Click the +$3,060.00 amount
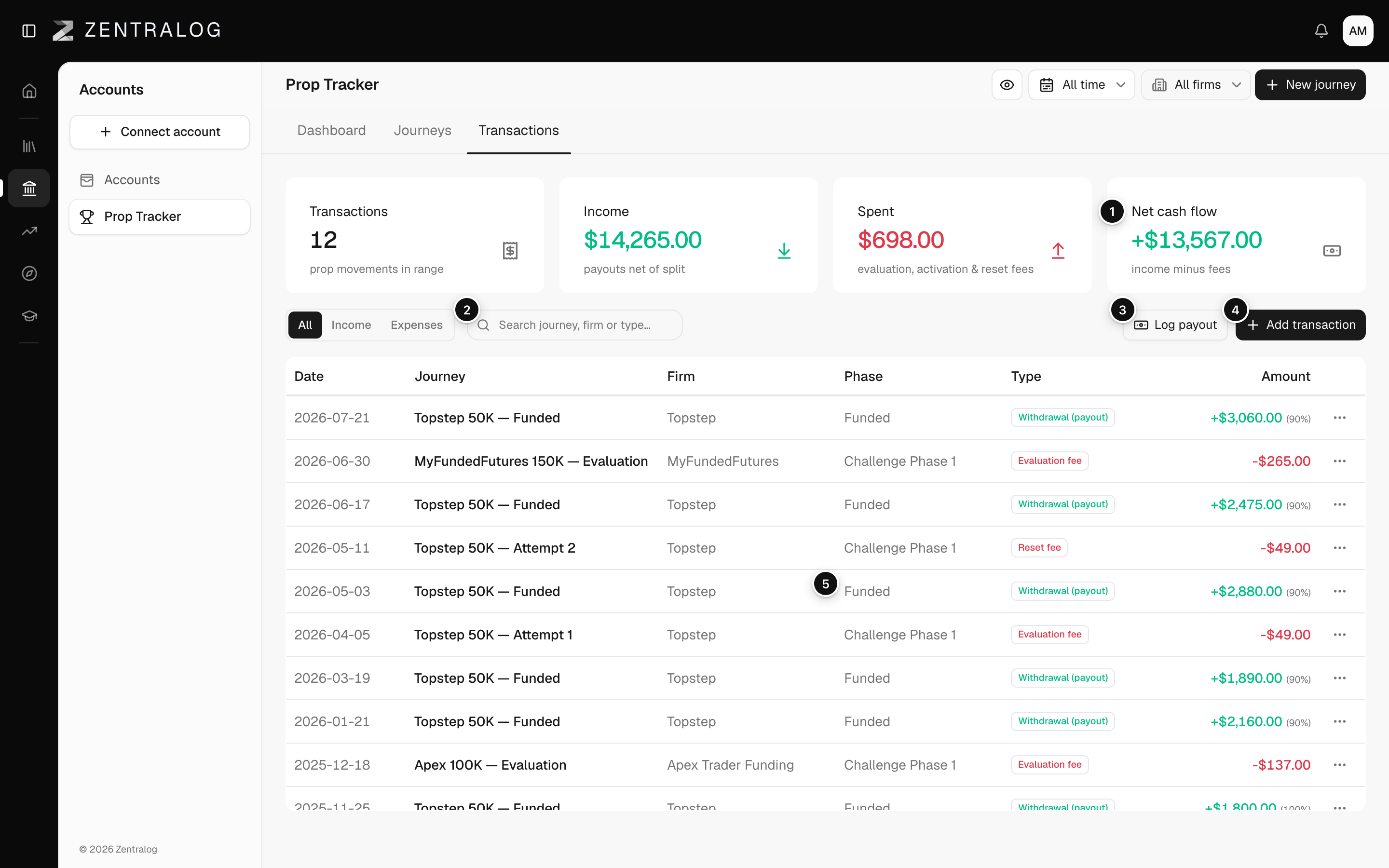This screenshot has height=868, width=1389. [1246, 417]
